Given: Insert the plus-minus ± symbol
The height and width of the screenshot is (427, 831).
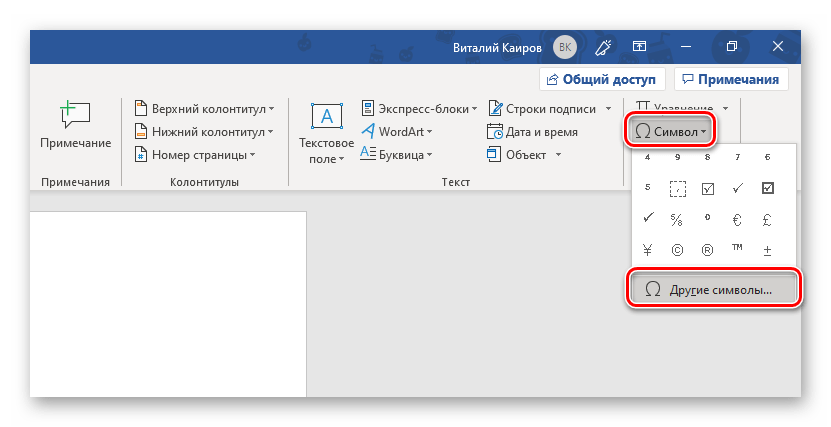Looking at the screenshot, I should 767,250.
